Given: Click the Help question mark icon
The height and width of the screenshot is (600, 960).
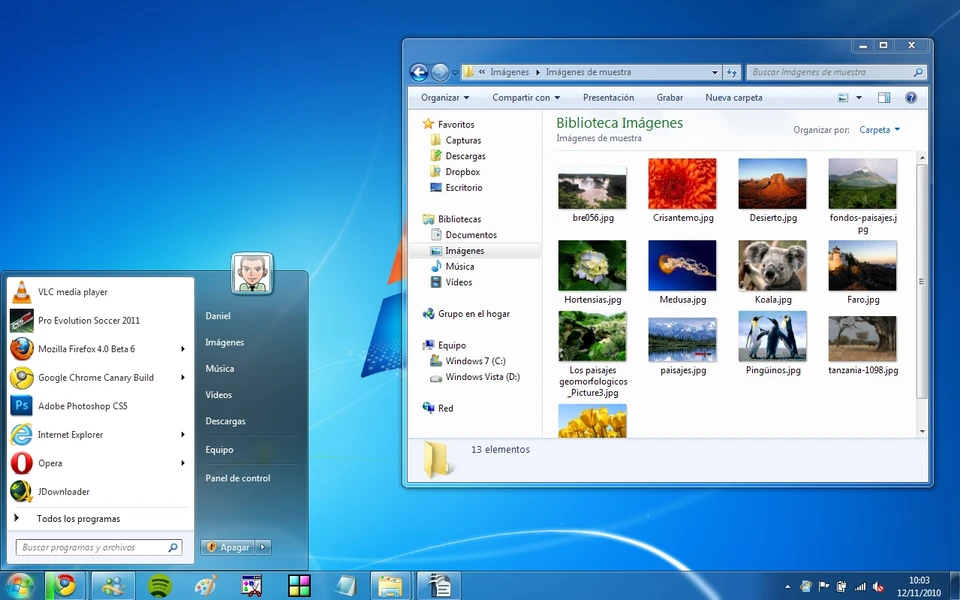Looking at the screenshot, I should (x=909, y=97).
